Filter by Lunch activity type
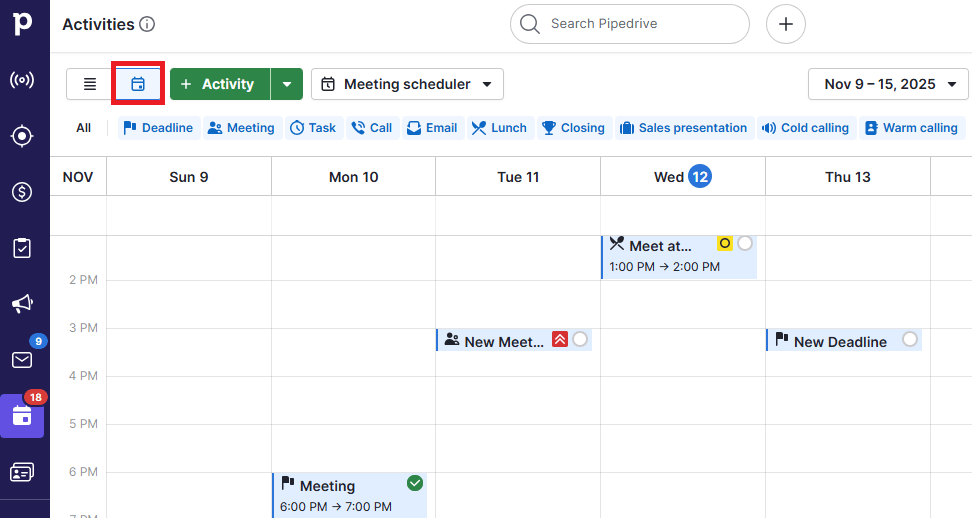The image size is (972, 518). [500, 128]
